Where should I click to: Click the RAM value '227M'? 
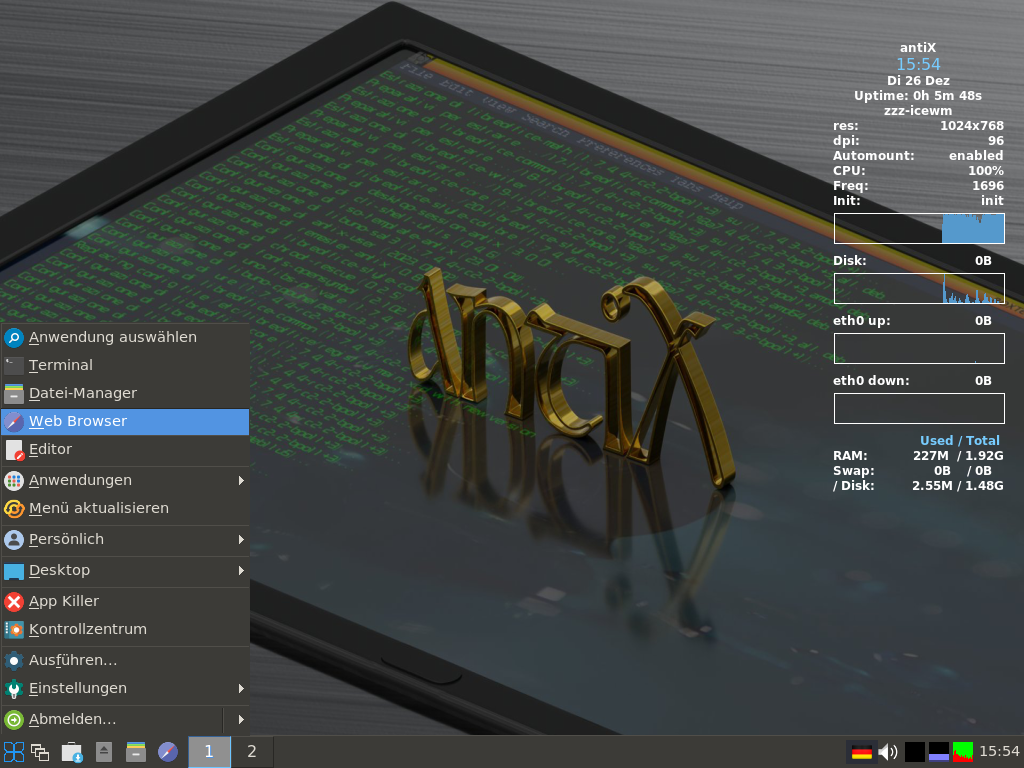(931, 456)
